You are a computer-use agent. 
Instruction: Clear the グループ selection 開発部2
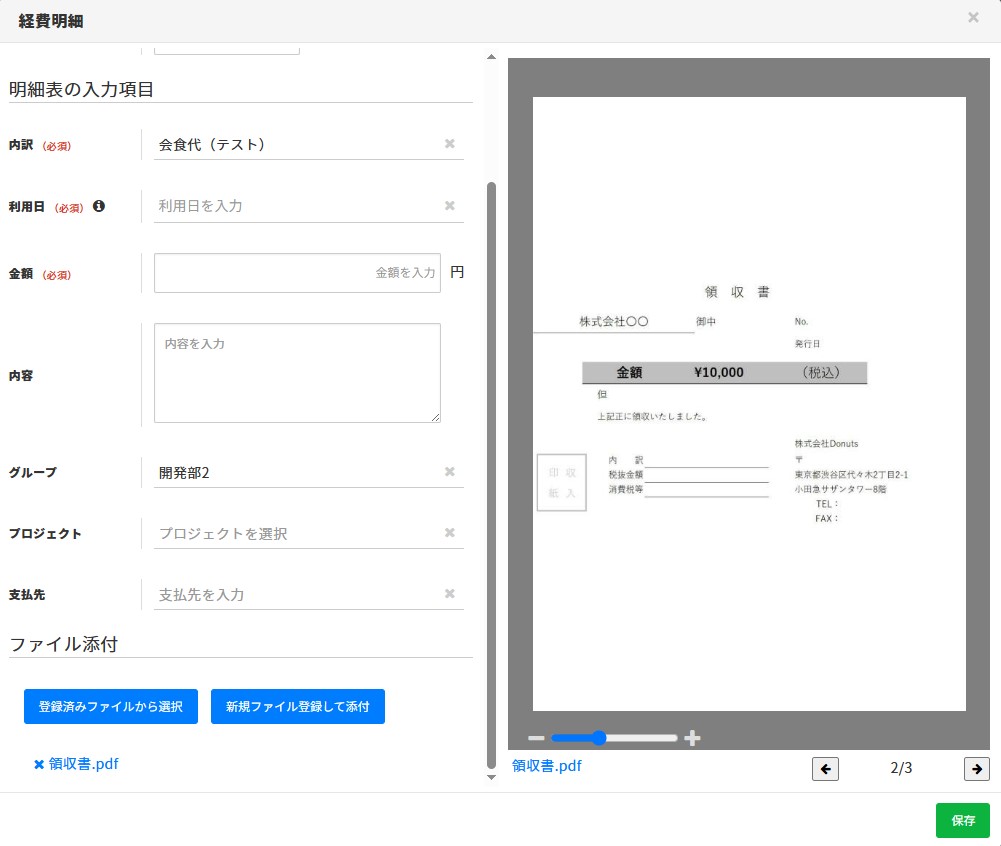point(449,471)
